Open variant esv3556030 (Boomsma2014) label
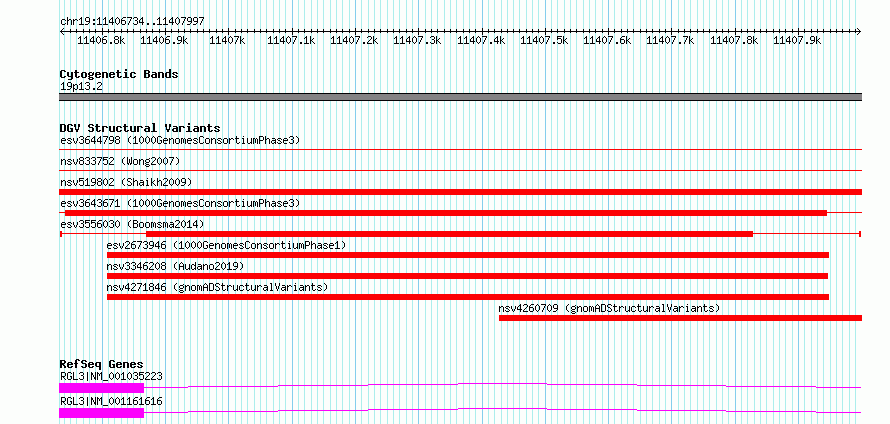The width and height of the screenshot is (890, 424). click(132, 224)
